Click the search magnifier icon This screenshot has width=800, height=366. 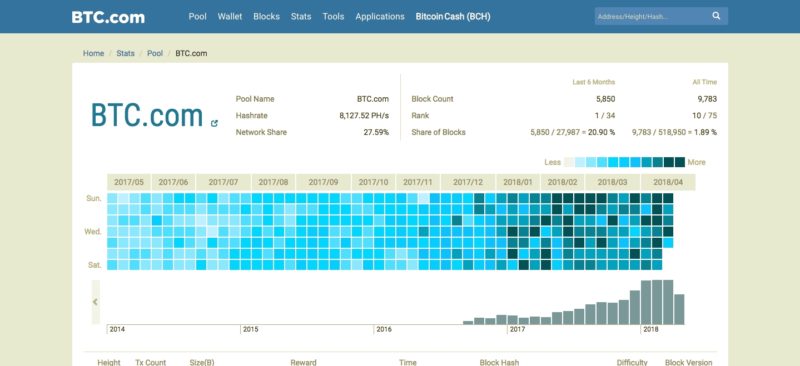pyautogui.click(x=716, y=16)
